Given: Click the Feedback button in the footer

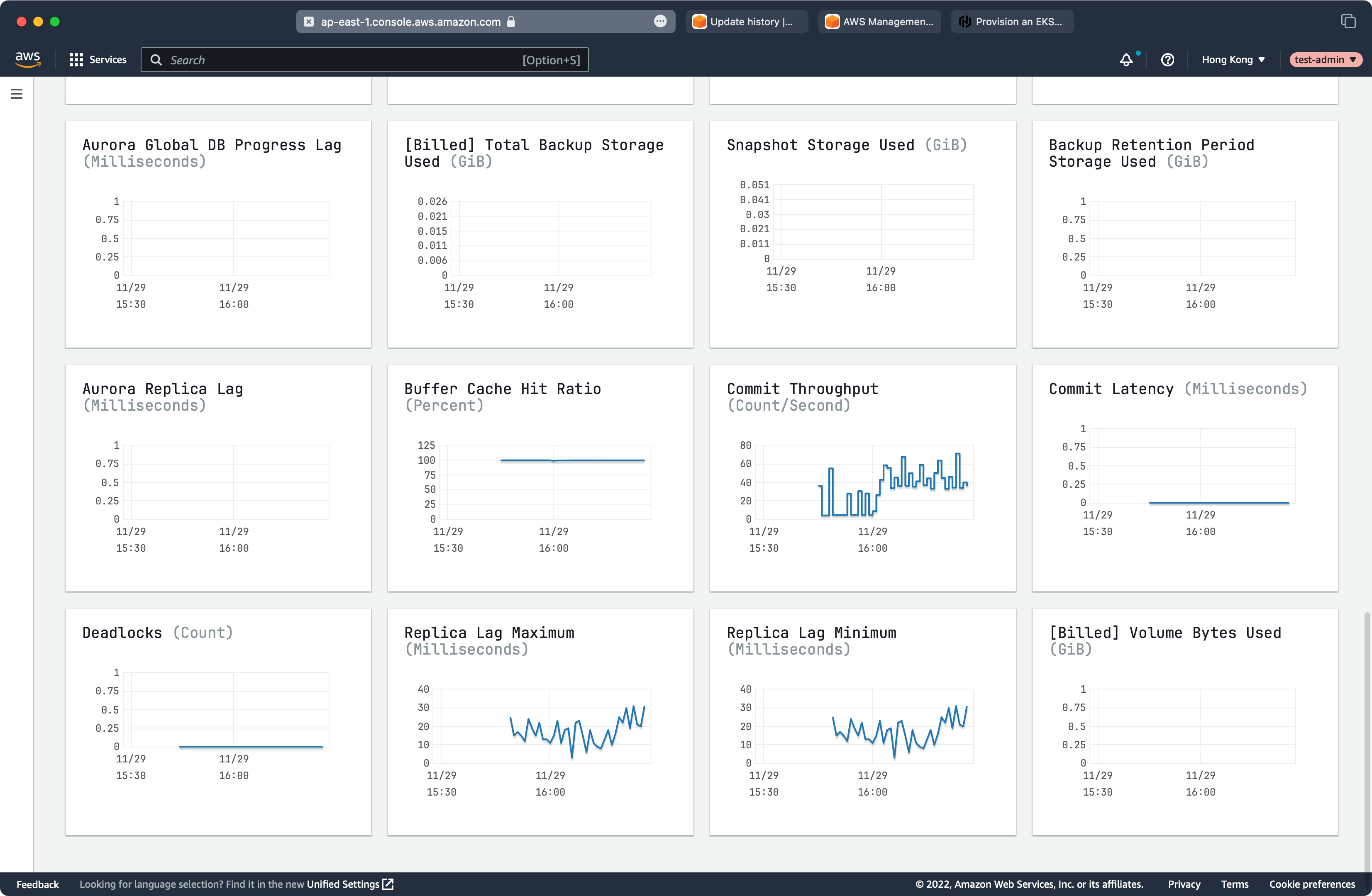Looking at the screenshot, I should click(x=37, y=884).
